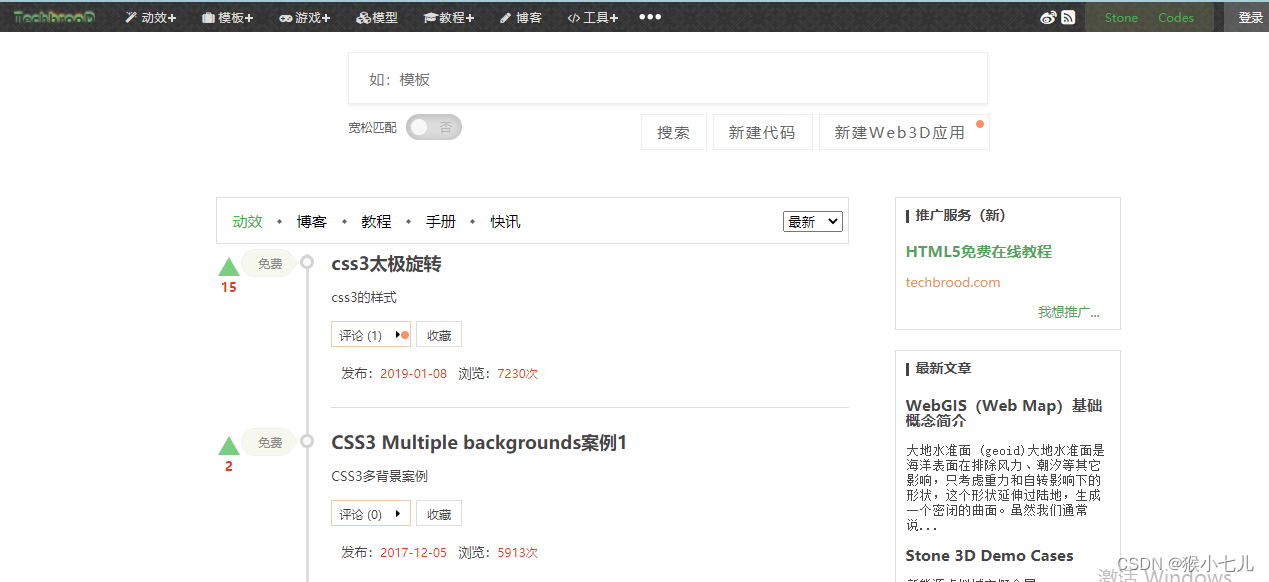Click the 新建代码 button
Image resolution: width=1269 pixels, height=582 pixels.
click(762, 132)
